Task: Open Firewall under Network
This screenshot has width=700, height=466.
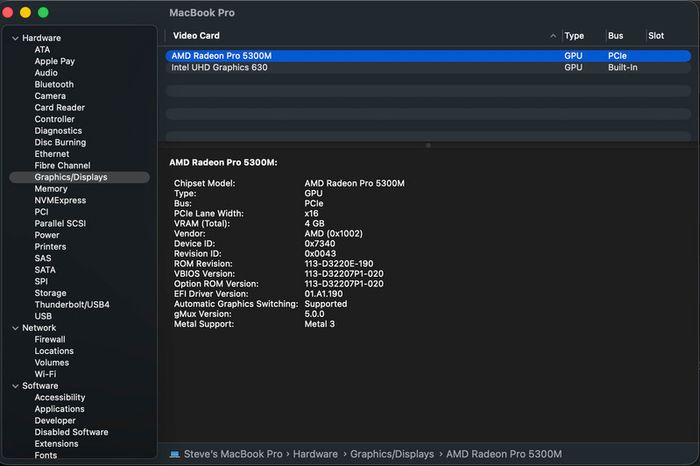Action: [x=50, y=340]
